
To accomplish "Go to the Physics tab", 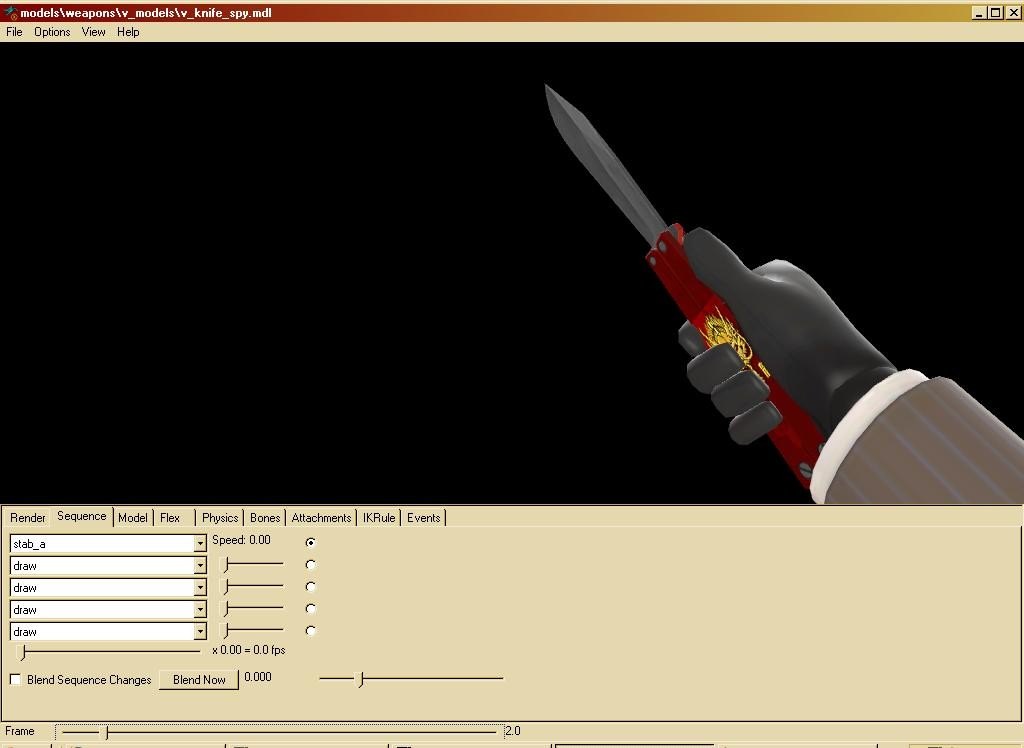I will point(220,518).
